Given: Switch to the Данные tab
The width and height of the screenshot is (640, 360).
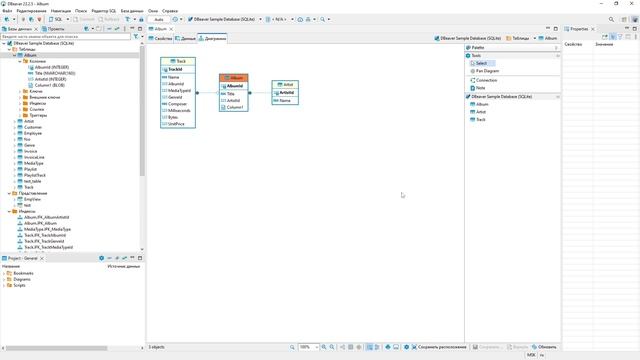Looking at the screenshot, I should (x=186, y=38).
